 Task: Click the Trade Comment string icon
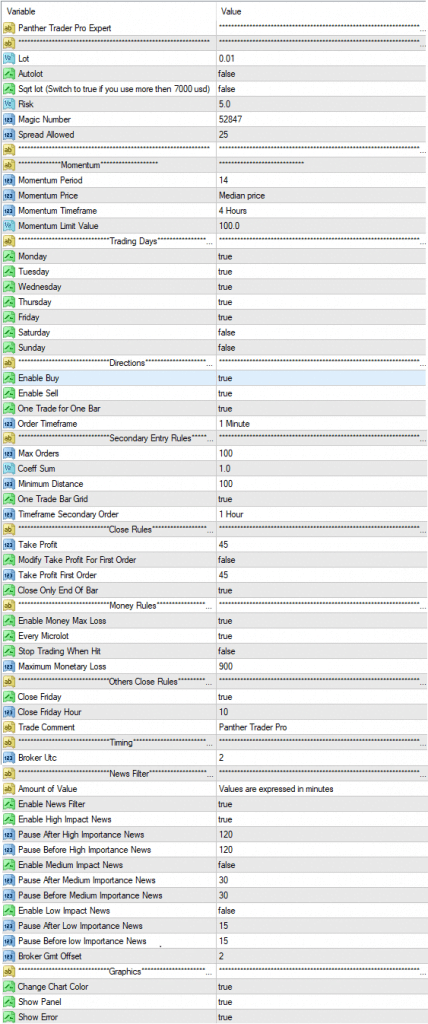point(8,728)
